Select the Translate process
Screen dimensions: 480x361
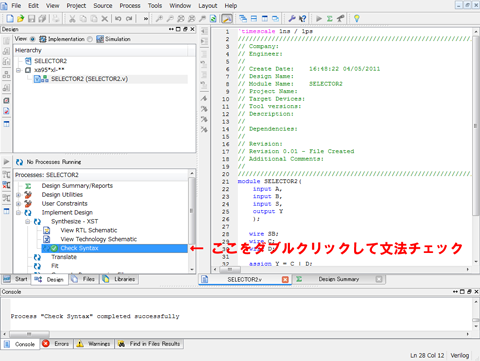click(64, 257)
